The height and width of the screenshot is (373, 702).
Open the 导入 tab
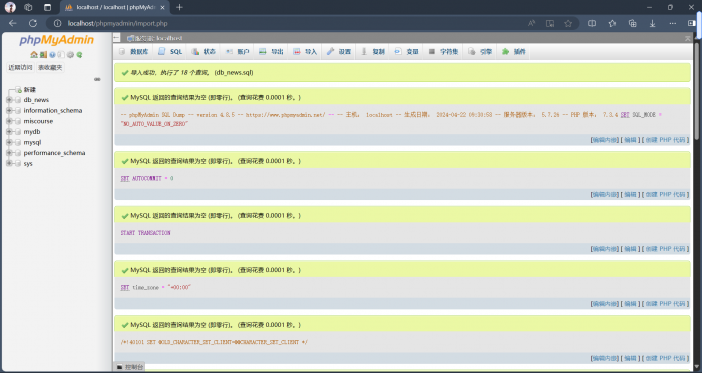(305, 52)
